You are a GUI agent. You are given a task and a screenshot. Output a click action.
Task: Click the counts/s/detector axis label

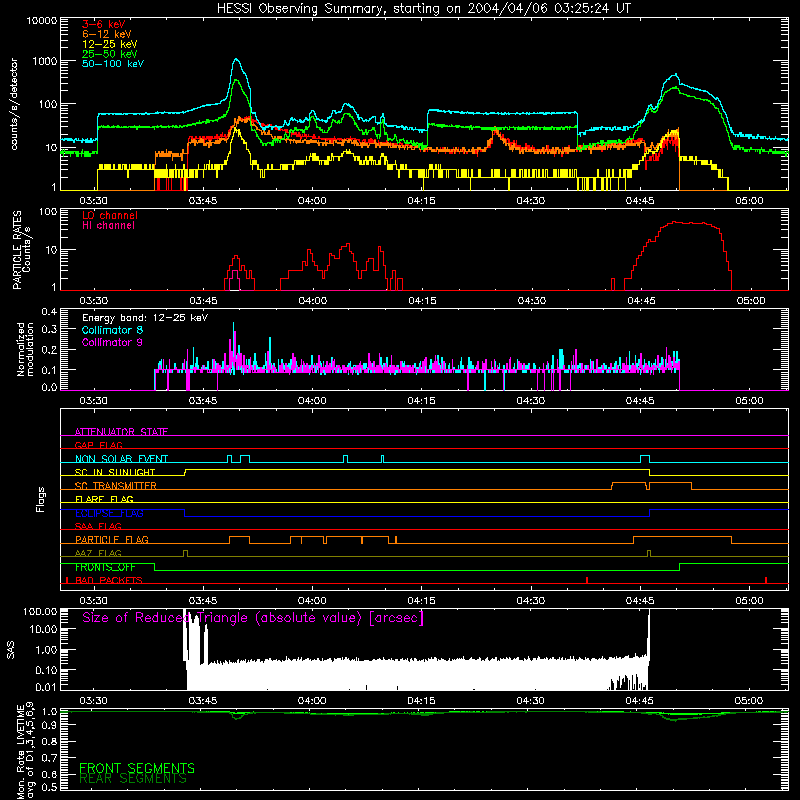pos(14,104)
